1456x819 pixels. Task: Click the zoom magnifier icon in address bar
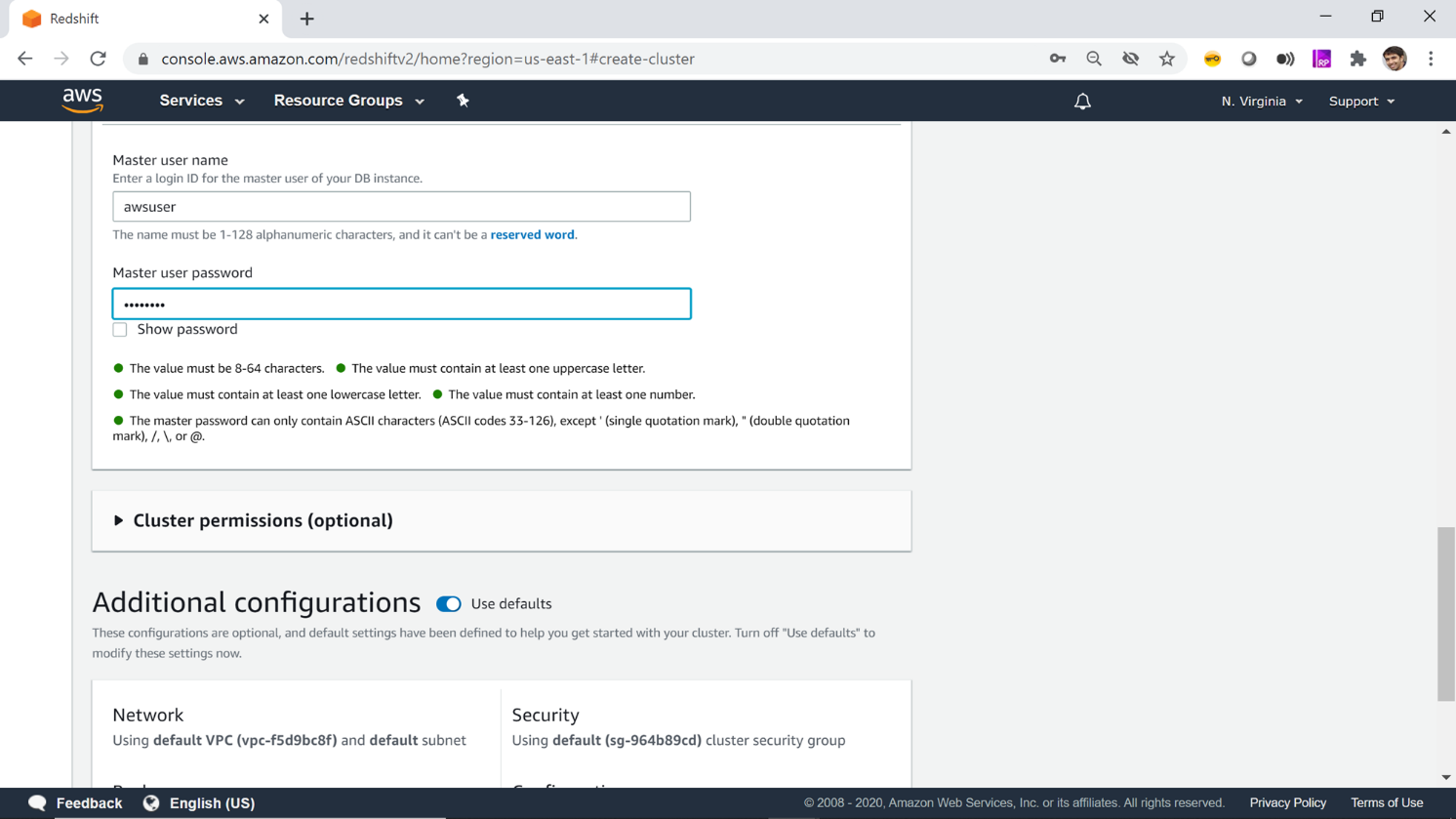tap(1094, 59)
